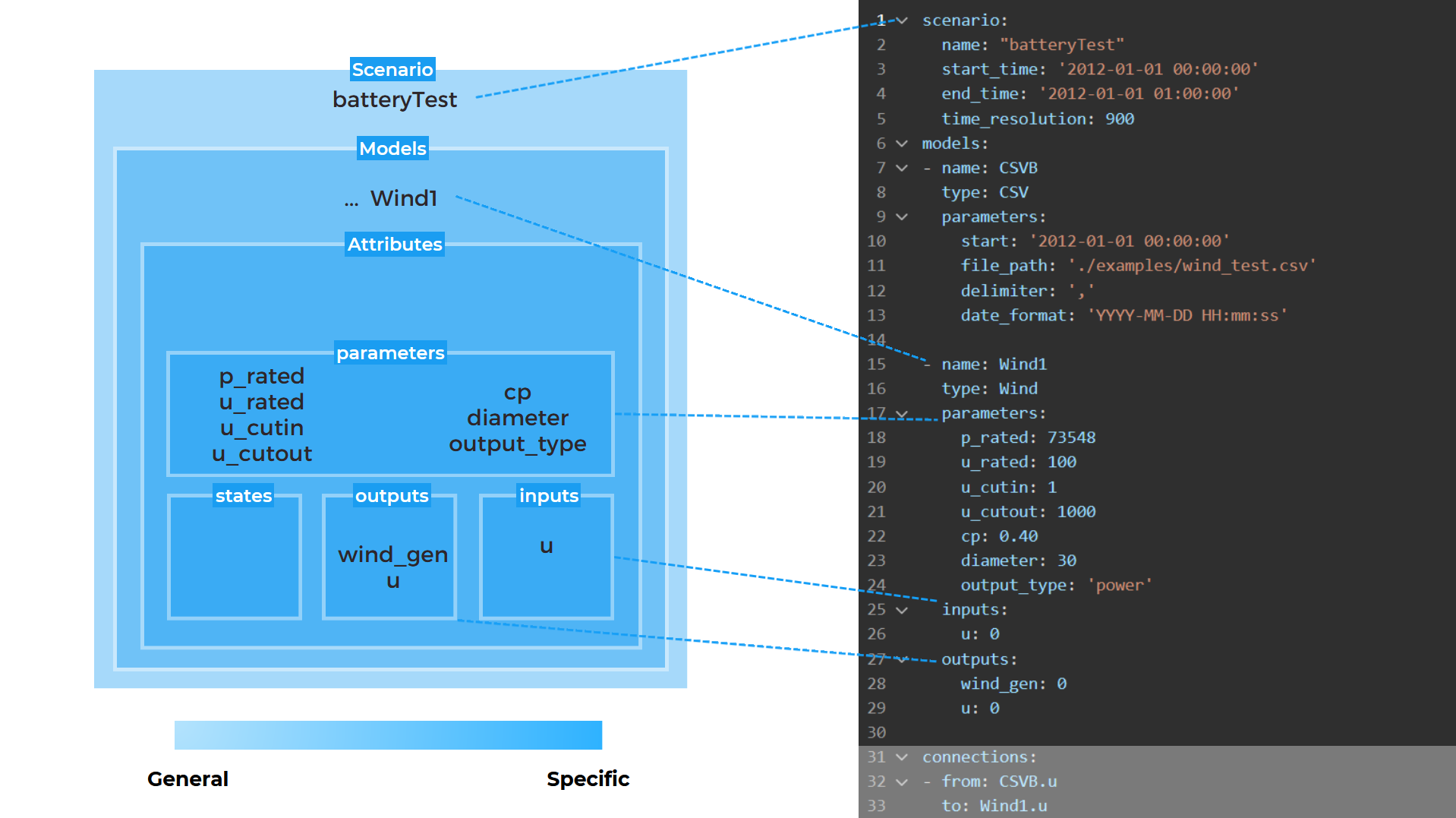Click the Attributes label in the diagram

[x=394, y=244]
